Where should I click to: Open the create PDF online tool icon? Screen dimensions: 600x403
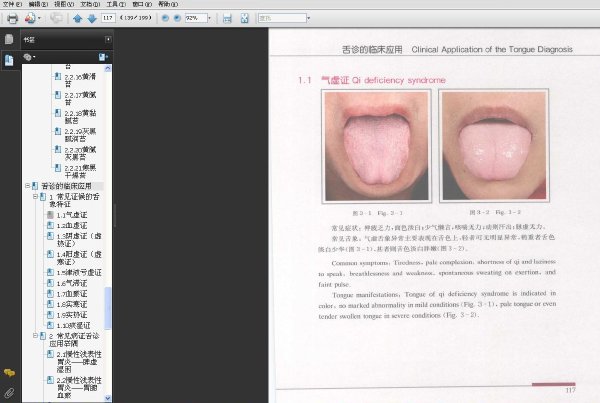(x=30, y=18)
